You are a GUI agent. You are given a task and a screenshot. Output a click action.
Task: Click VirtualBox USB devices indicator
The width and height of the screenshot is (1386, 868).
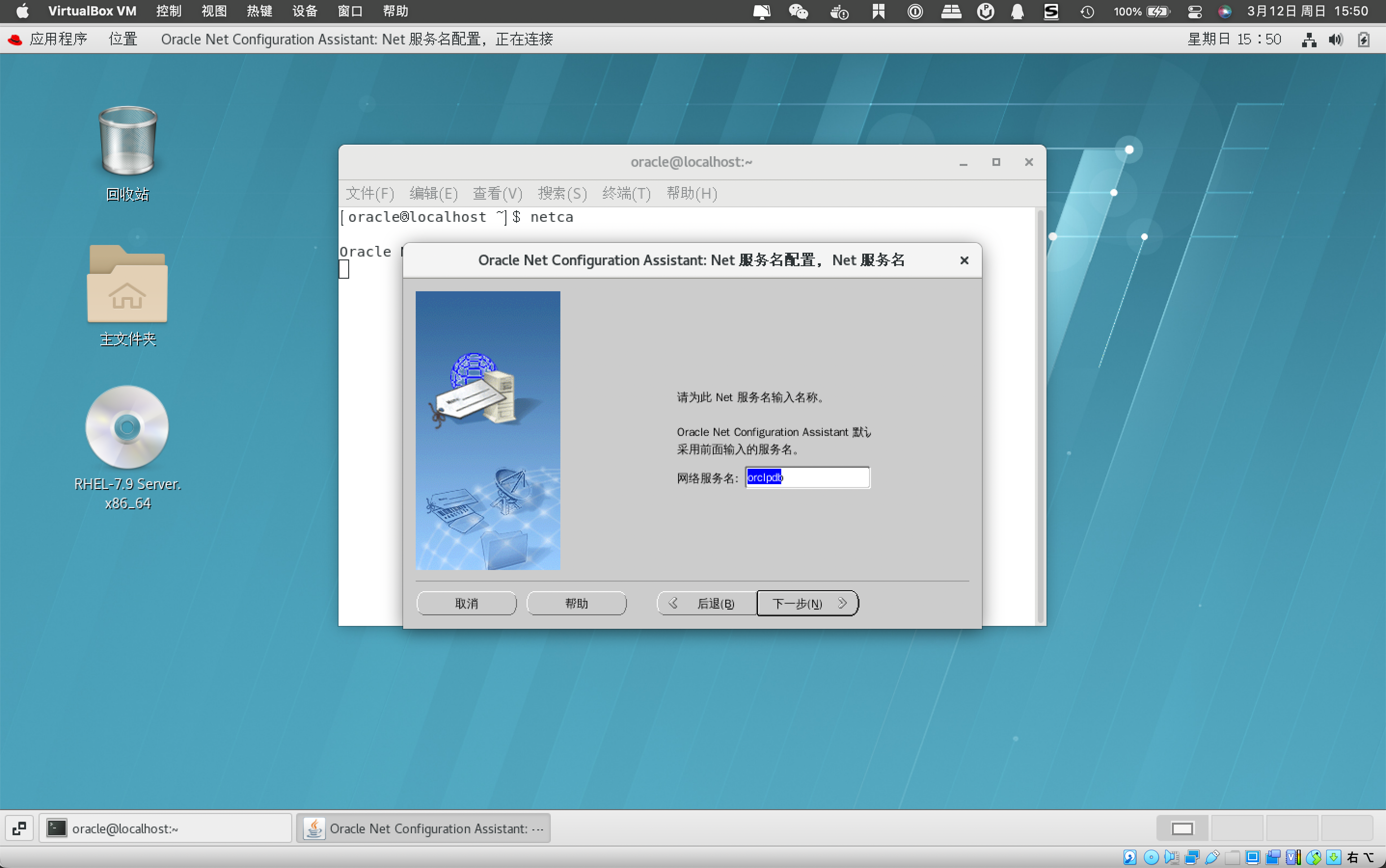point(1212,858)
